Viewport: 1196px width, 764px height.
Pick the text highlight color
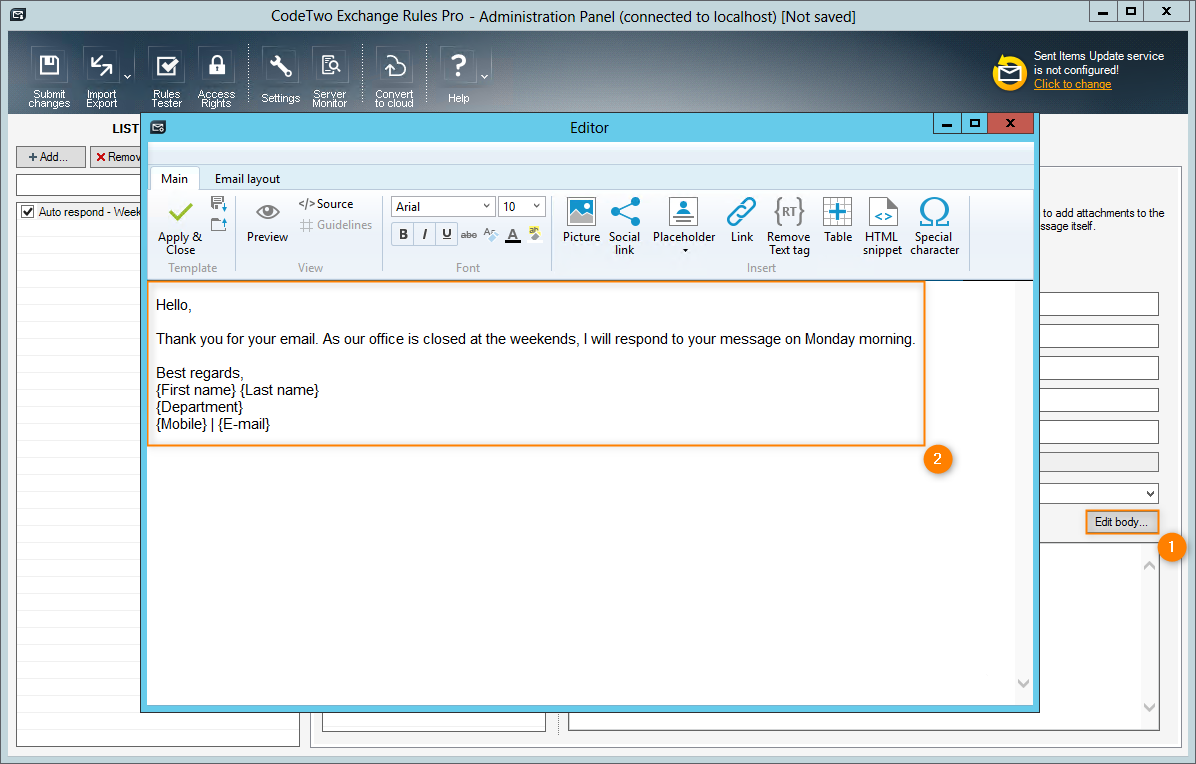click(535, 234)
